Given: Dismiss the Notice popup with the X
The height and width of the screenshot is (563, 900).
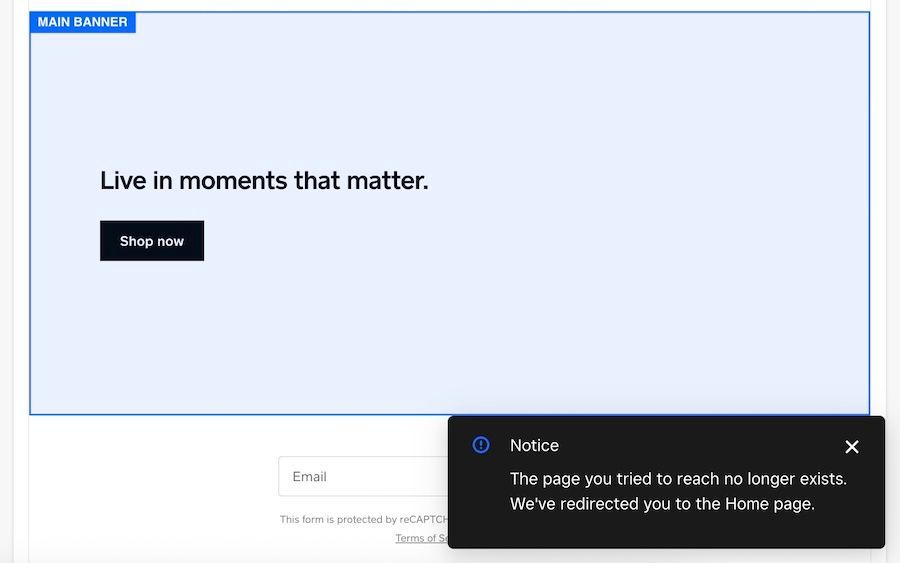Looking at the screenshot, I should coord(852,446).
